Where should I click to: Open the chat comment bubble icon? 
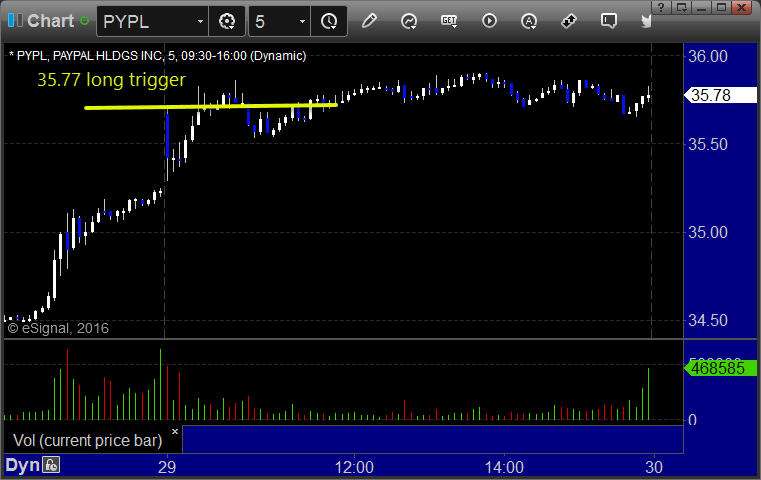(609, 21)
